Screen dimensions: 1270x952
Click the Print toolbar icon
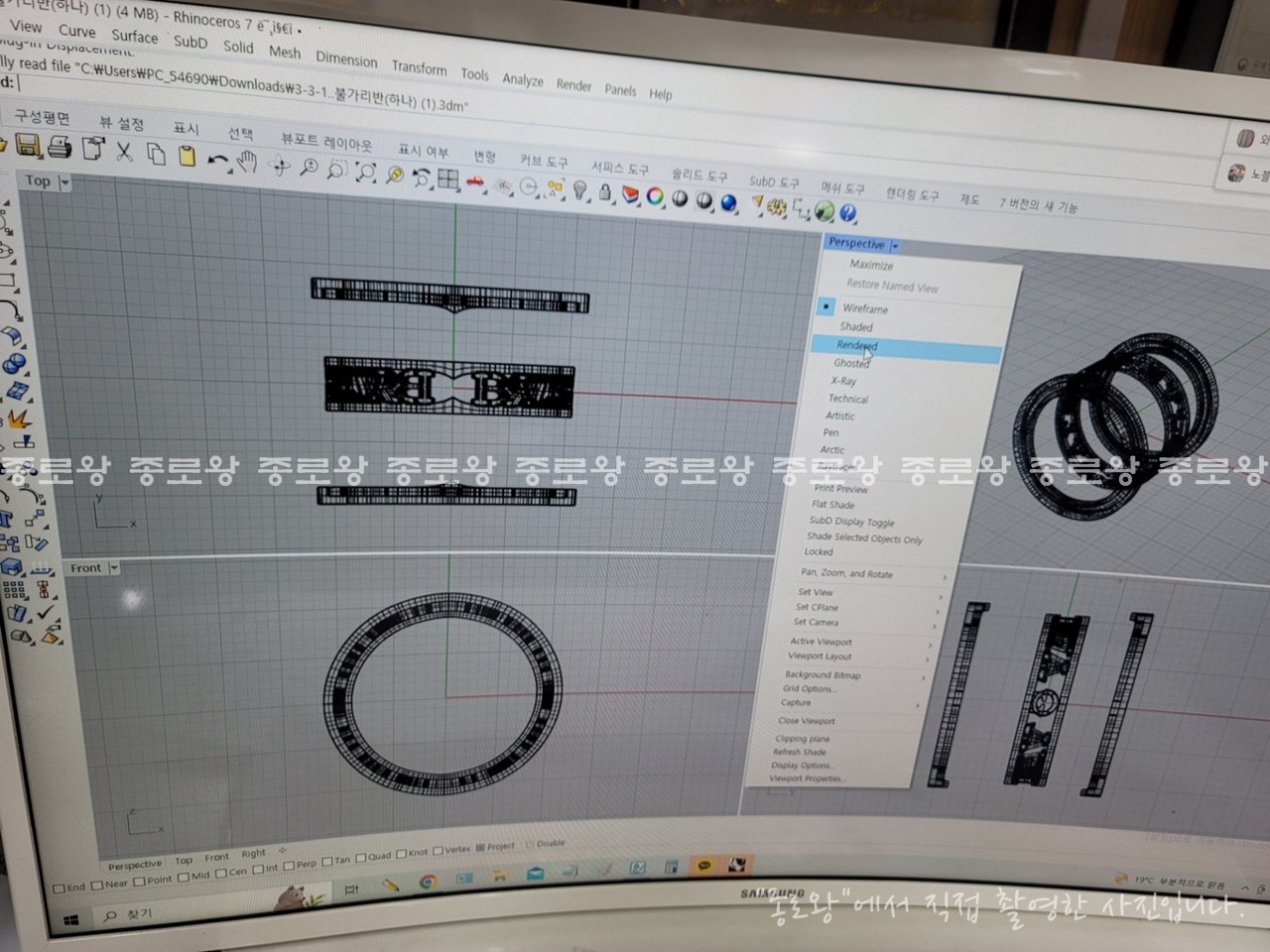(x=59, y=148)
